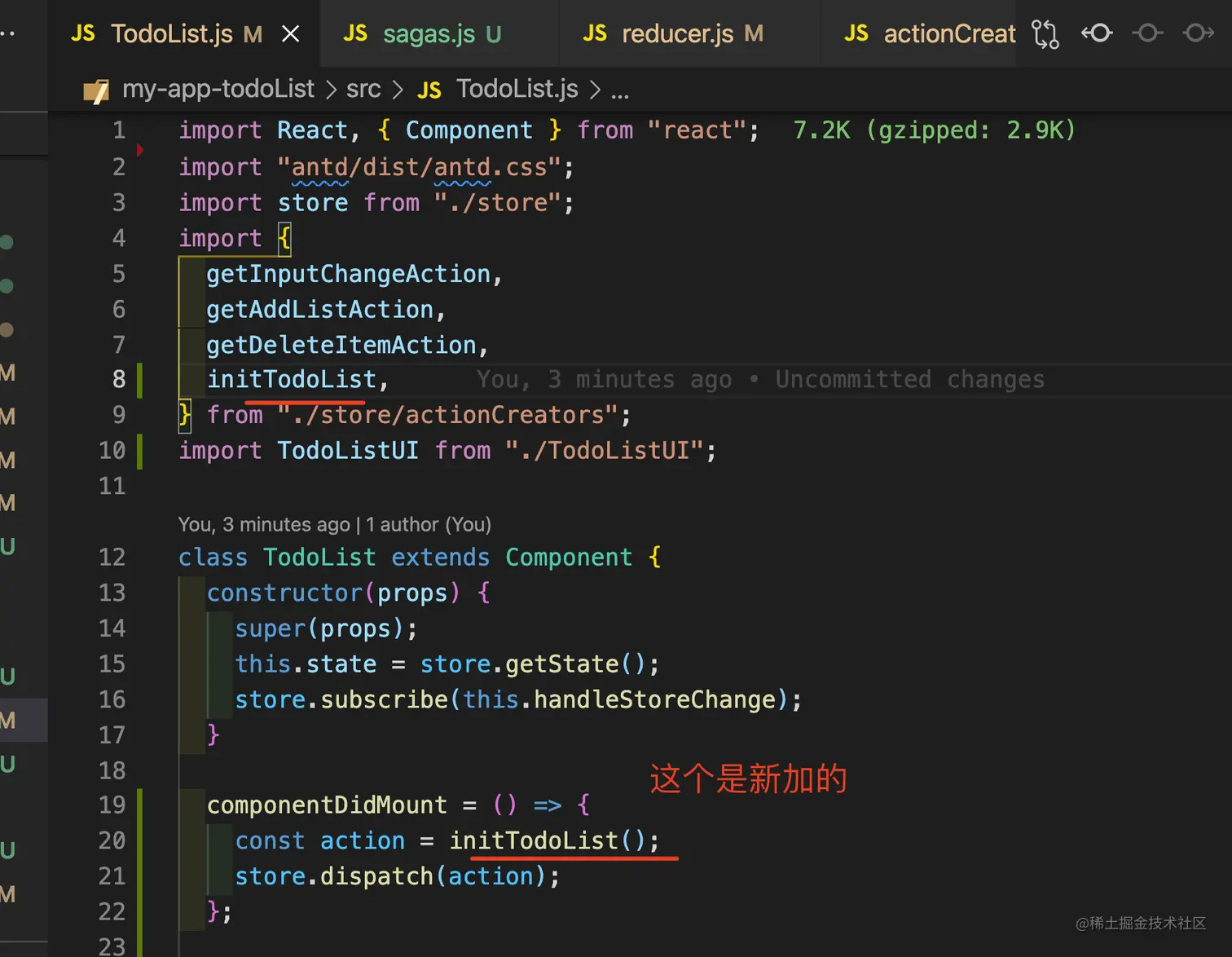Click the red breakpoint marker near line 2
Screen dimensions: 1232x957
[x=140, y=150]
